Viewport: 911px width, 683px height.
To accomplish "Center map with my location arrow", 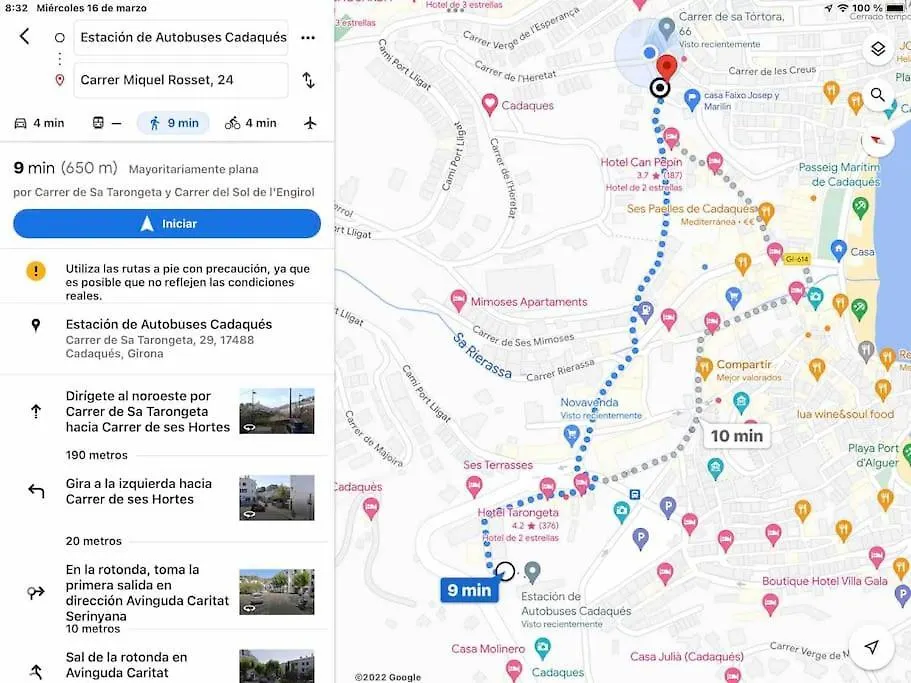I will click(871, 647).
